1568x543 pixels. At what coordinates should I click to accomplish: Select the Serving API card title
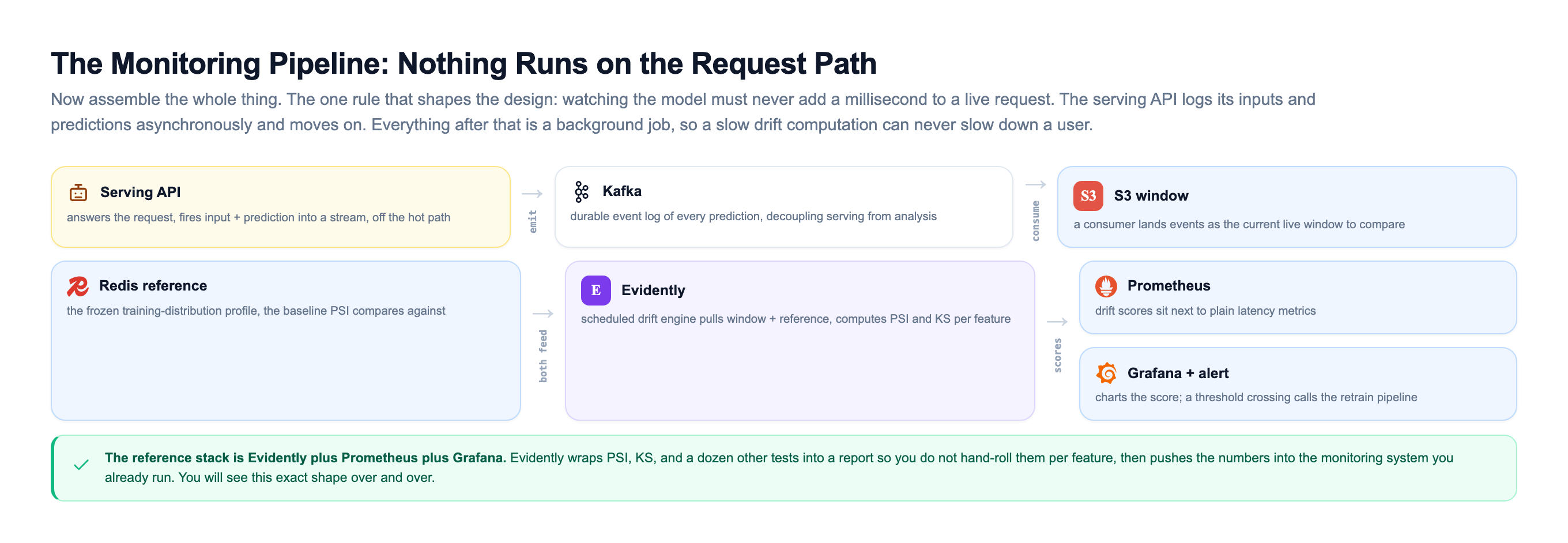point(140,193)
